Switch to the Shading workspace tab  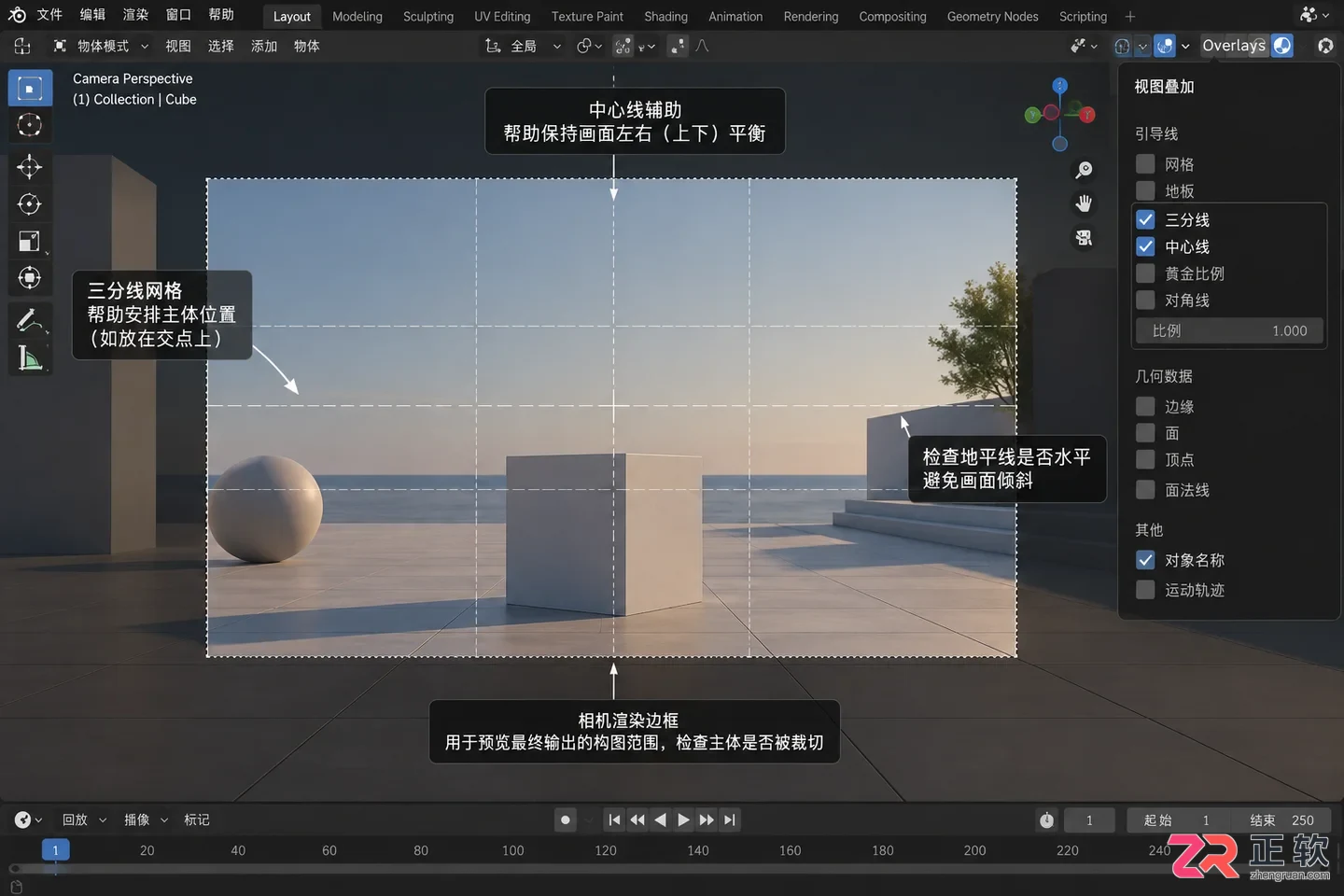click(x=665, y=17)
